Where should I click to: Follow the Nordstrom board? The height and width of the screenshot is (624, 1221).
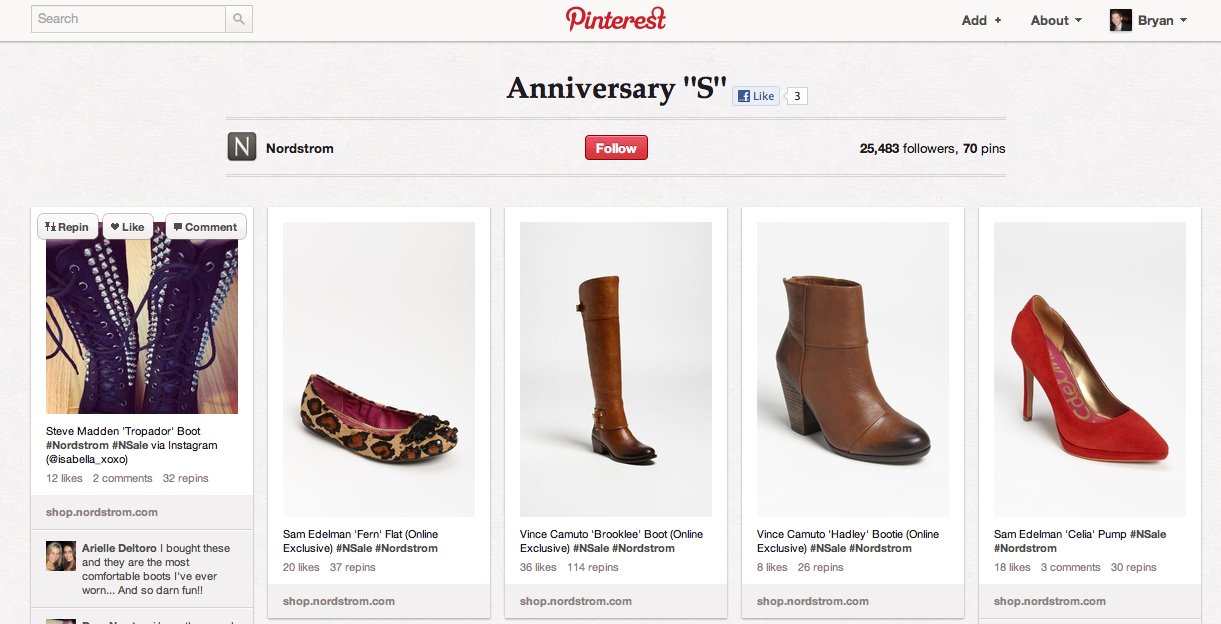click(616, 148)
